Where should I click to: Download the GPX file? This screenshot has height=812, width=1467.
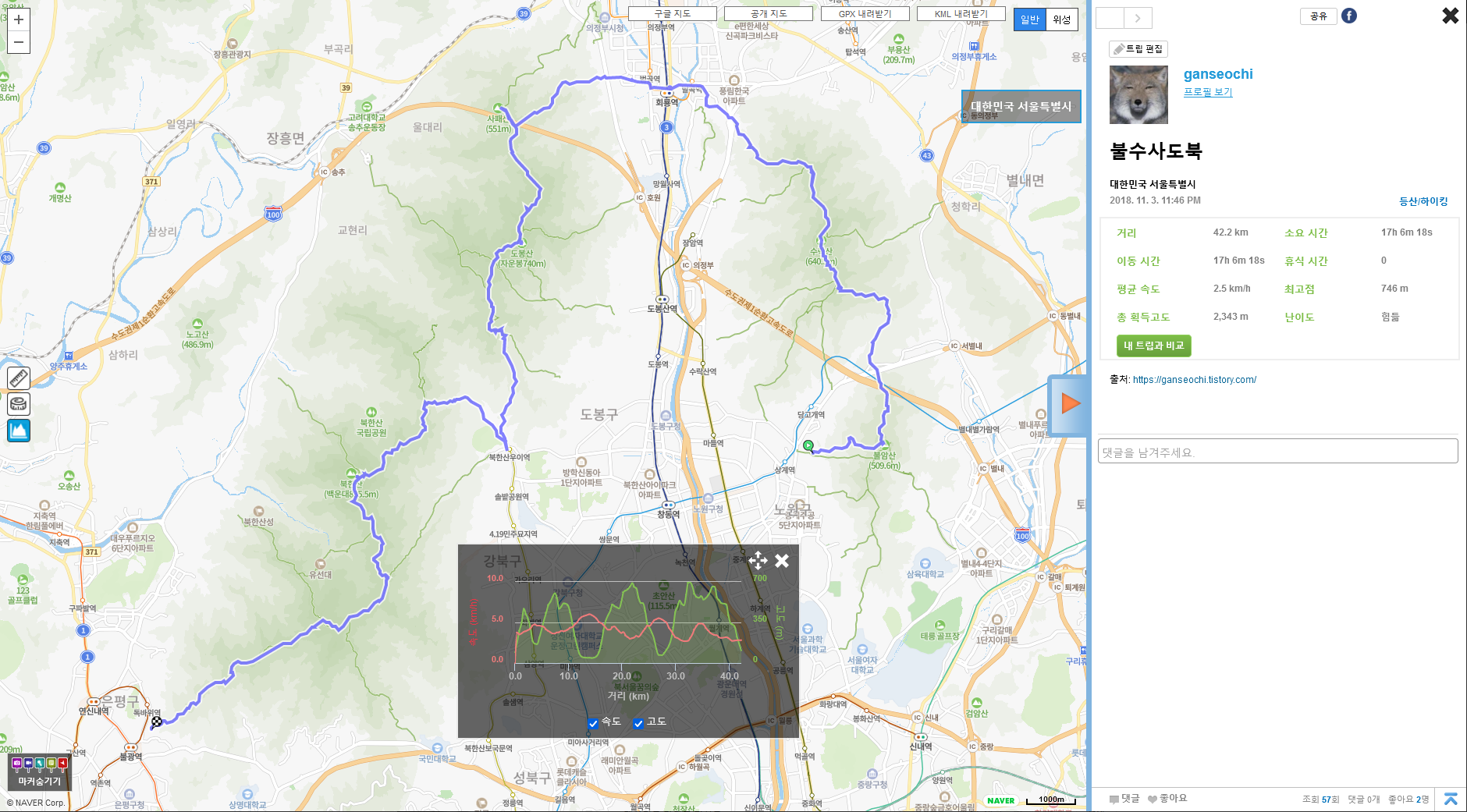pyautogui.click(x=865, y=14)
